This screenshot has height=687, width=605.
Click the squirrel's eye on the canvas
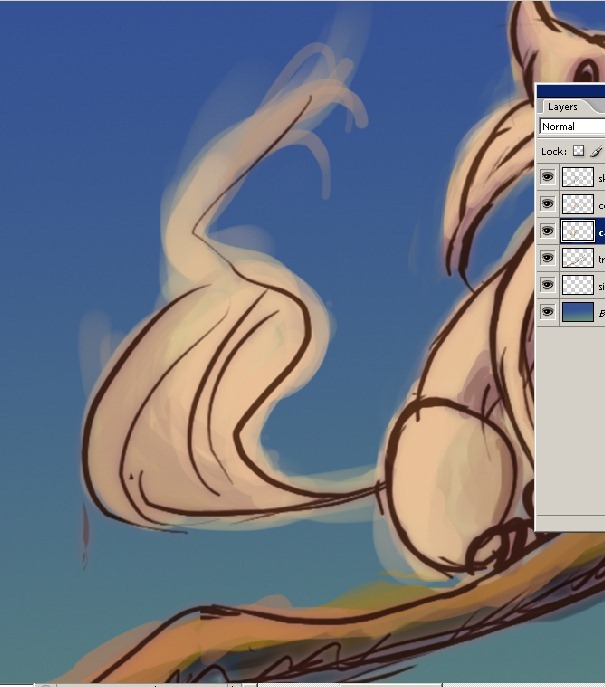(x=585, y=70)
